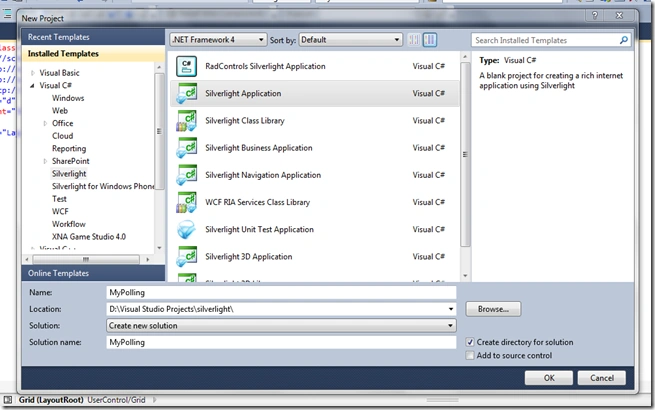Open the Sort by Default dropdown
This screenshot has width=655, height=410.
tap(350, 40)
